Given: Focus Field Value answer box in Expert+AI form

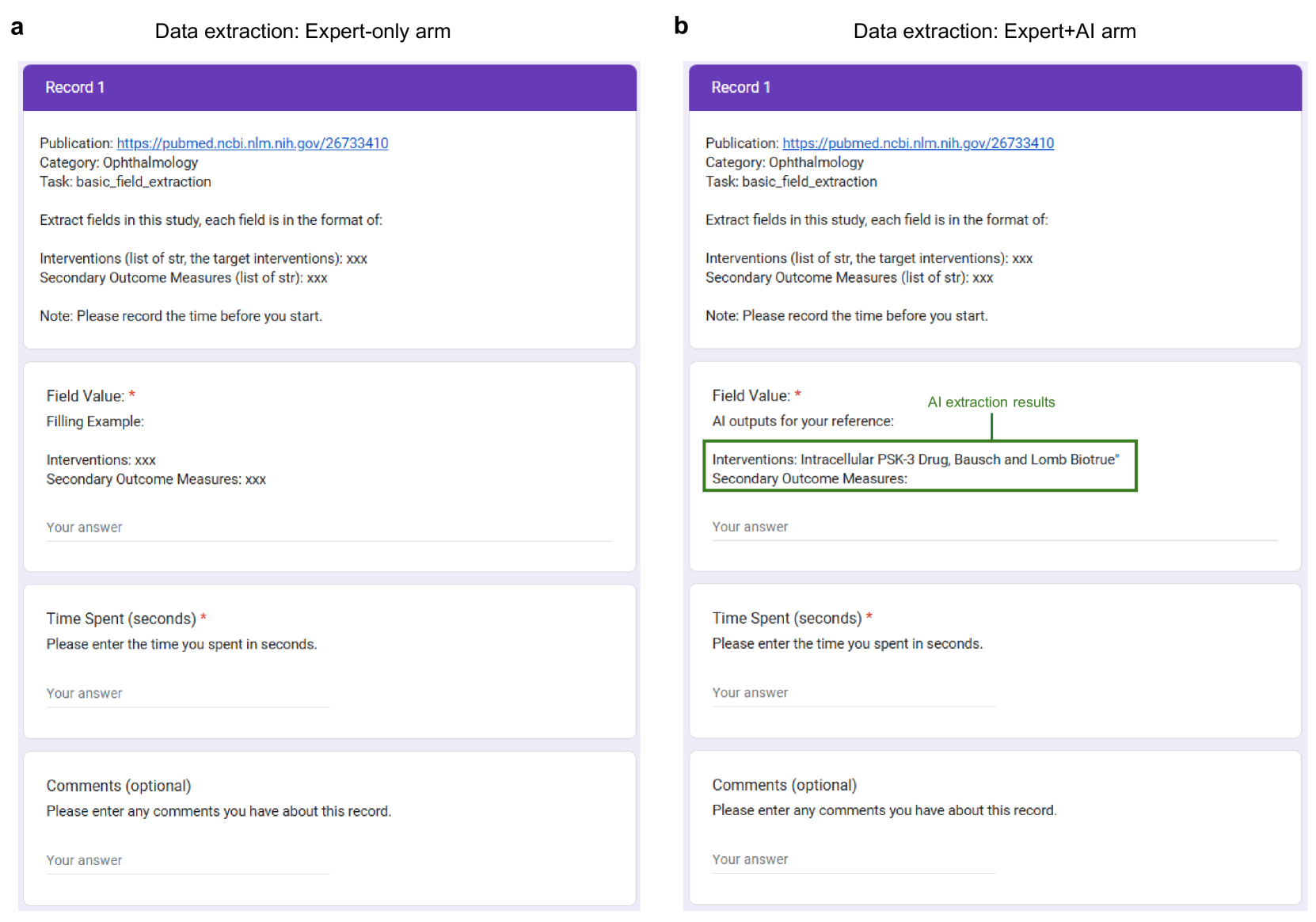Looking at the screenshot, I should point(994,528).
